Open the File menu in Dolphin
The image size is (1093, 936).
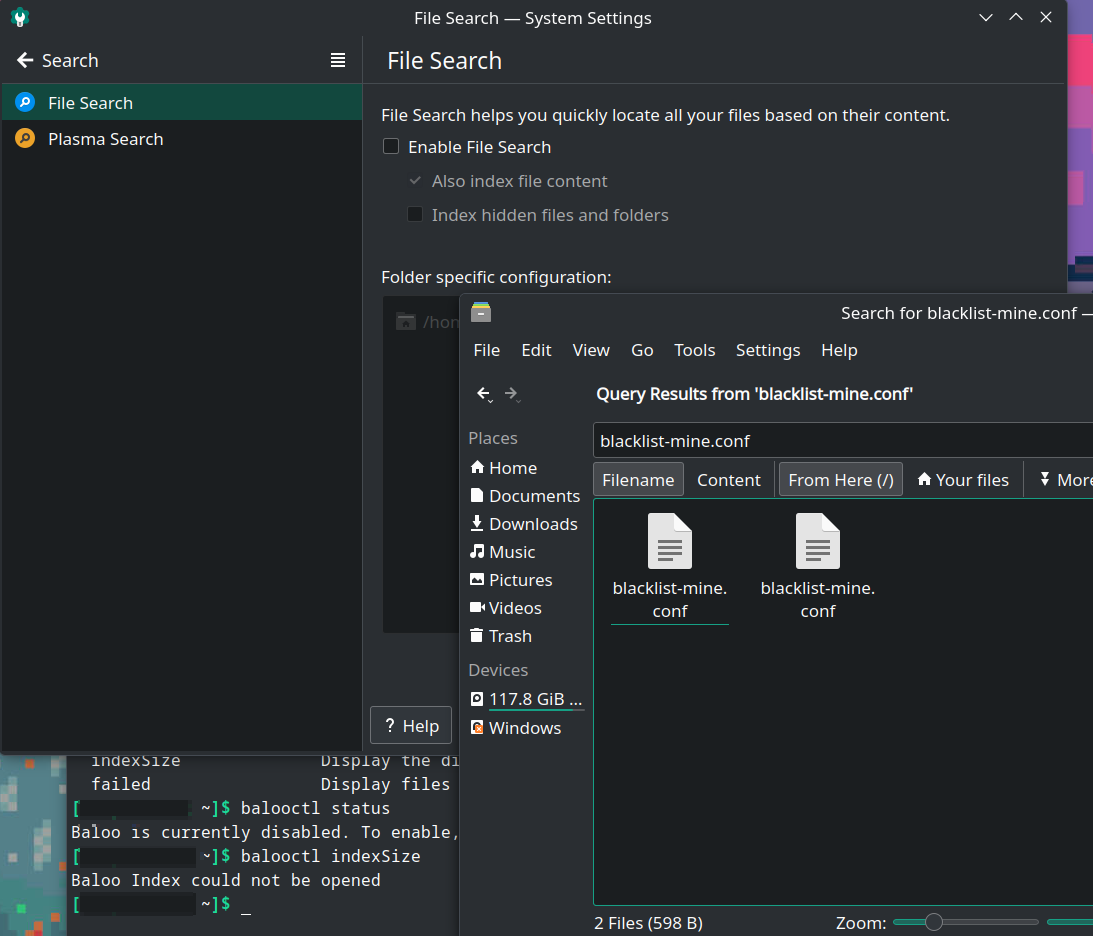point(487,350)
